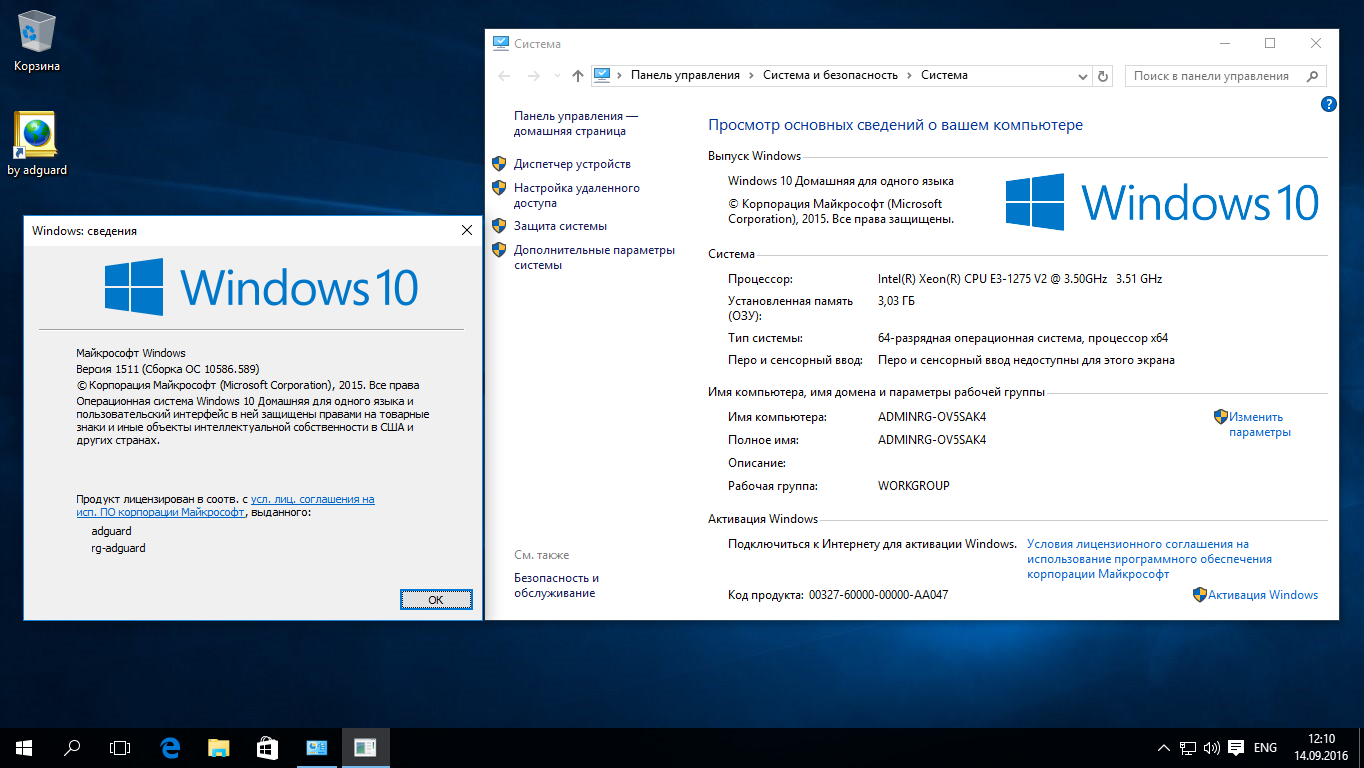Open the Action Center notification icon
The width and height of the screenshot is (1364, 768).
pos(1236,747)
